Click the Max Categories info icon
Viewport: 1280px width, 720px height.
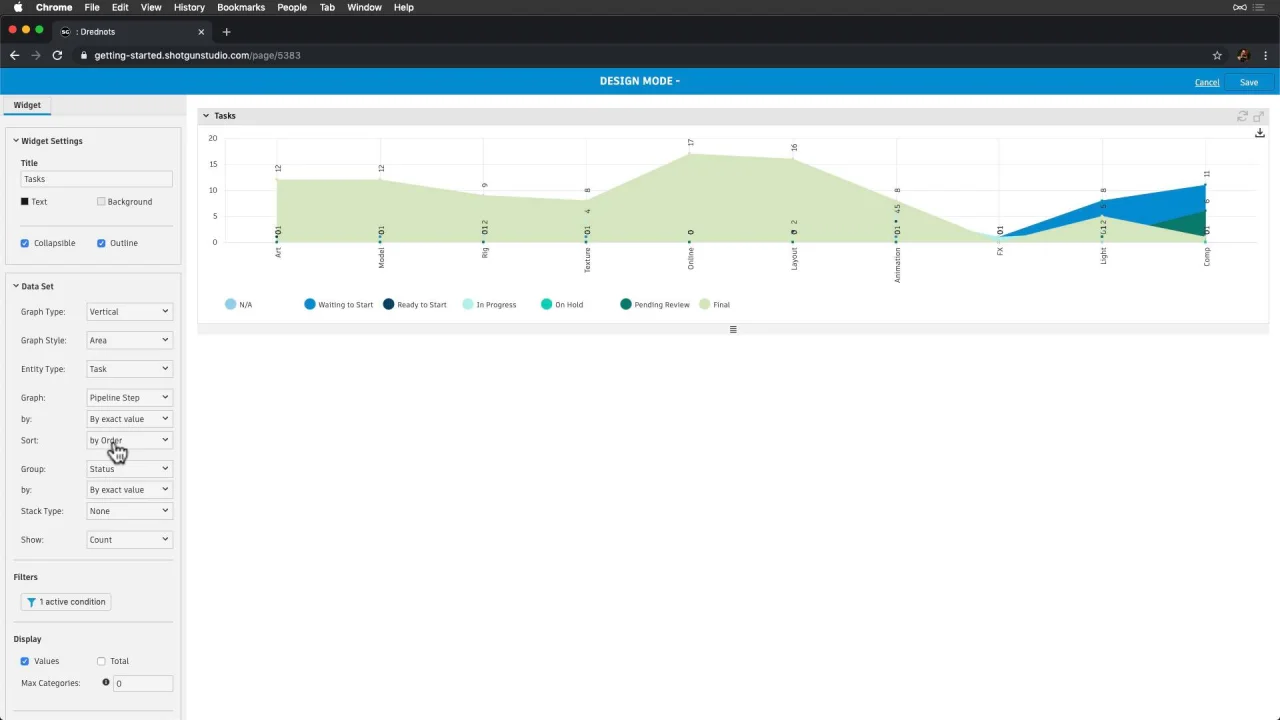coord(106,682)
